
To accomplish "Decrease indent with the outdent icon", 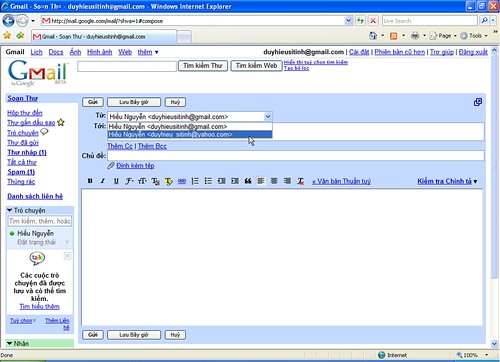I will 221,181.
